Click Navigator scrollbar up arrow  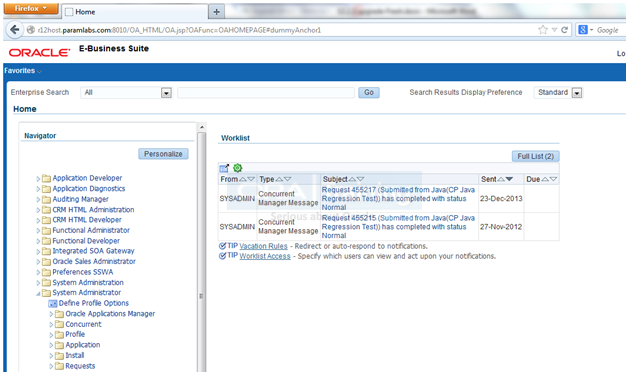pos(202,127)
